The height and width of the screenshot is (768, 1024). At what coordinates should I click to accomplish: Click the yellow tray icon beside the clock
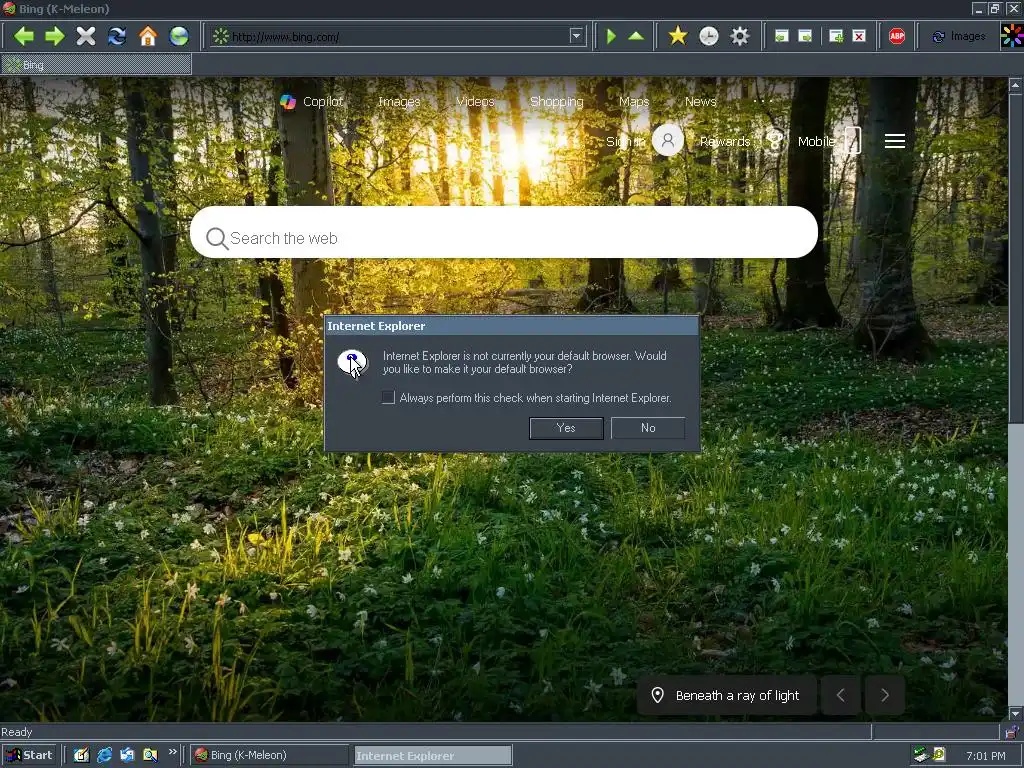[x=938, y=754]
